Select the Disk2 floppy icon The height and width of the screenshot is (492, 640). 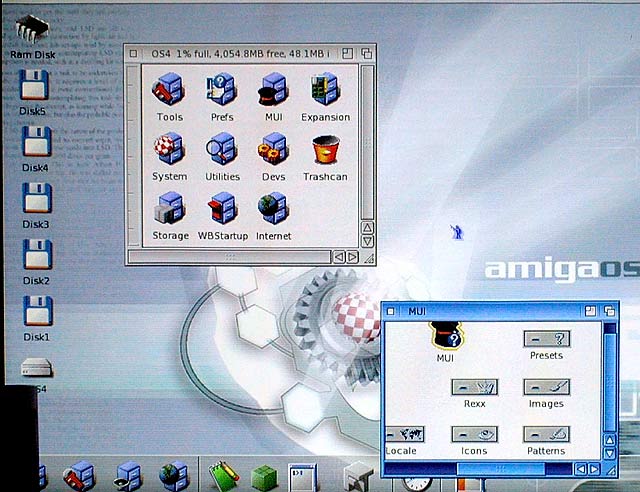coord(38,254)
